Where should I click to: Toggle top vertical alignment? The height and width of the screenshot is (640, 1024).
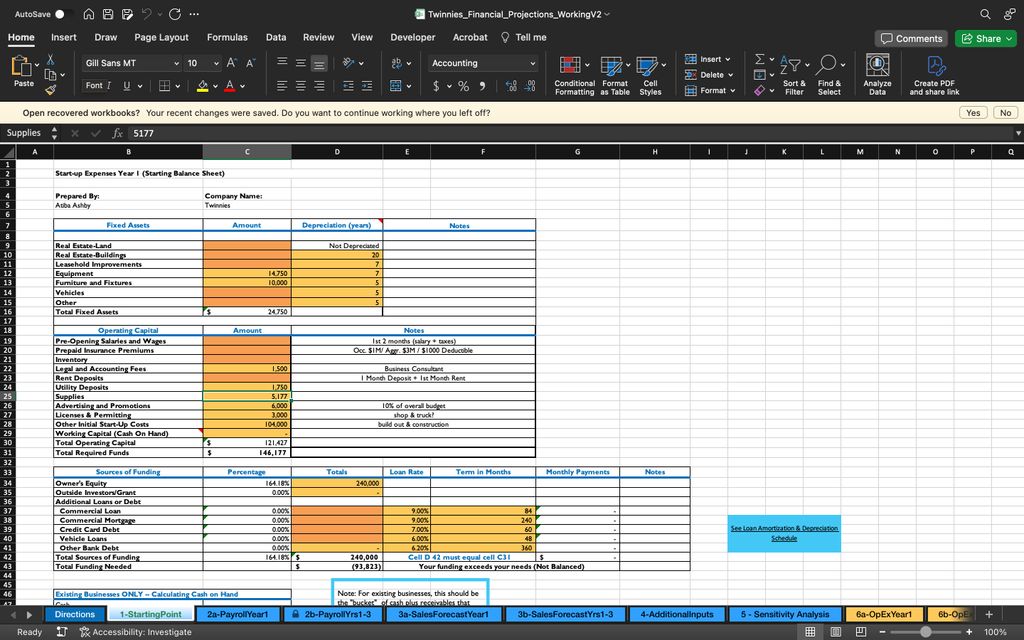[282, 61]
